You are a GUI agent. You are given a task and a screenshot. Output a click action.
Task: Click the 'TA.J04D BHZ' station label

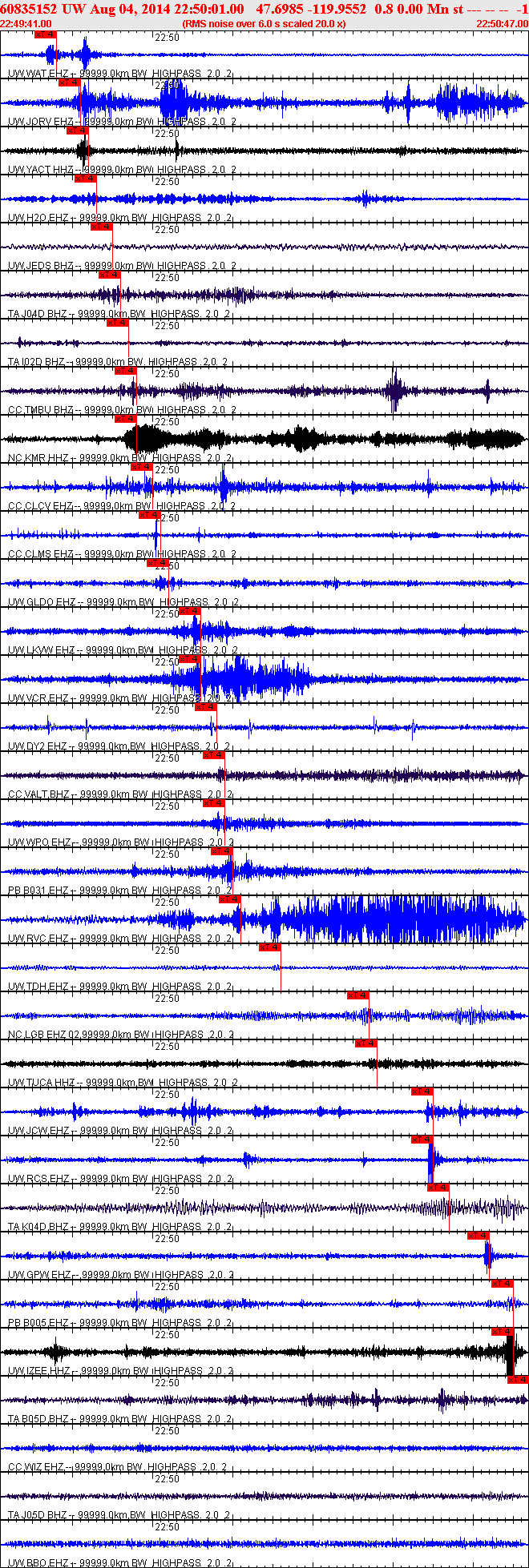[38, 314]
